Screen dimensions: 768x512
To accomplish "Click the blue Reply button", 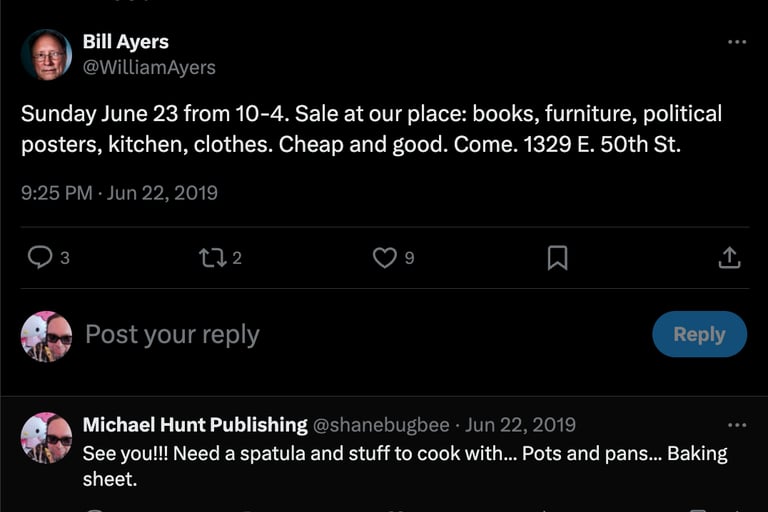I will point(699,335).
